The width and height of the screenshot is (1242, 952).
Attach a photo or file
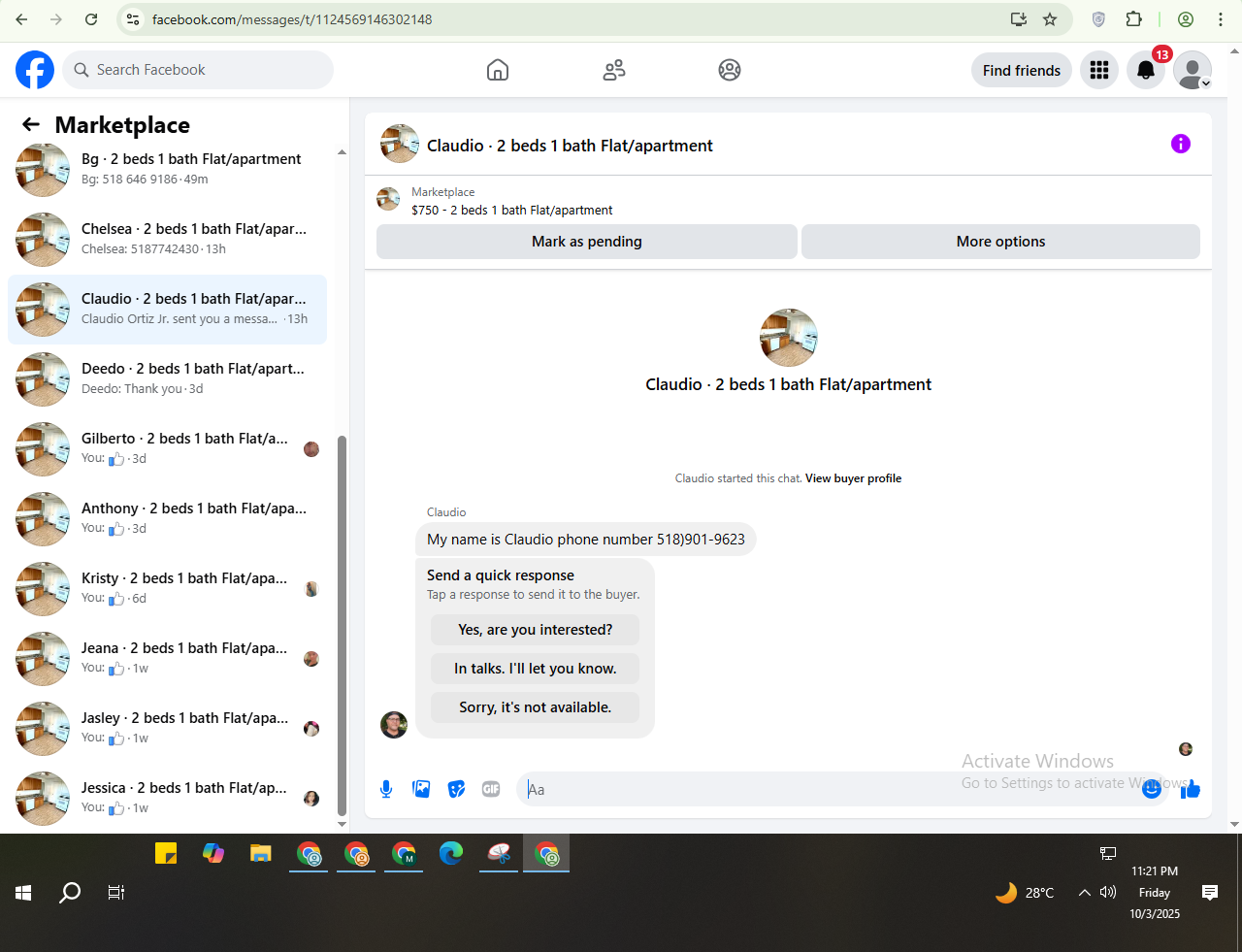421,789
